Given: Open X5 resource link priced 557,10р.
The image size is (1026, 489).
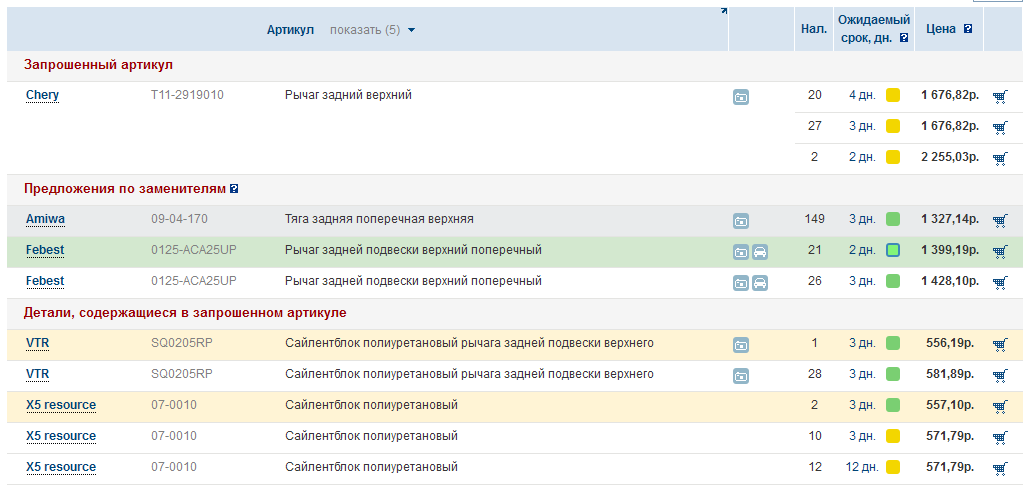Looking at the screenshot, I should pos(61,405).
